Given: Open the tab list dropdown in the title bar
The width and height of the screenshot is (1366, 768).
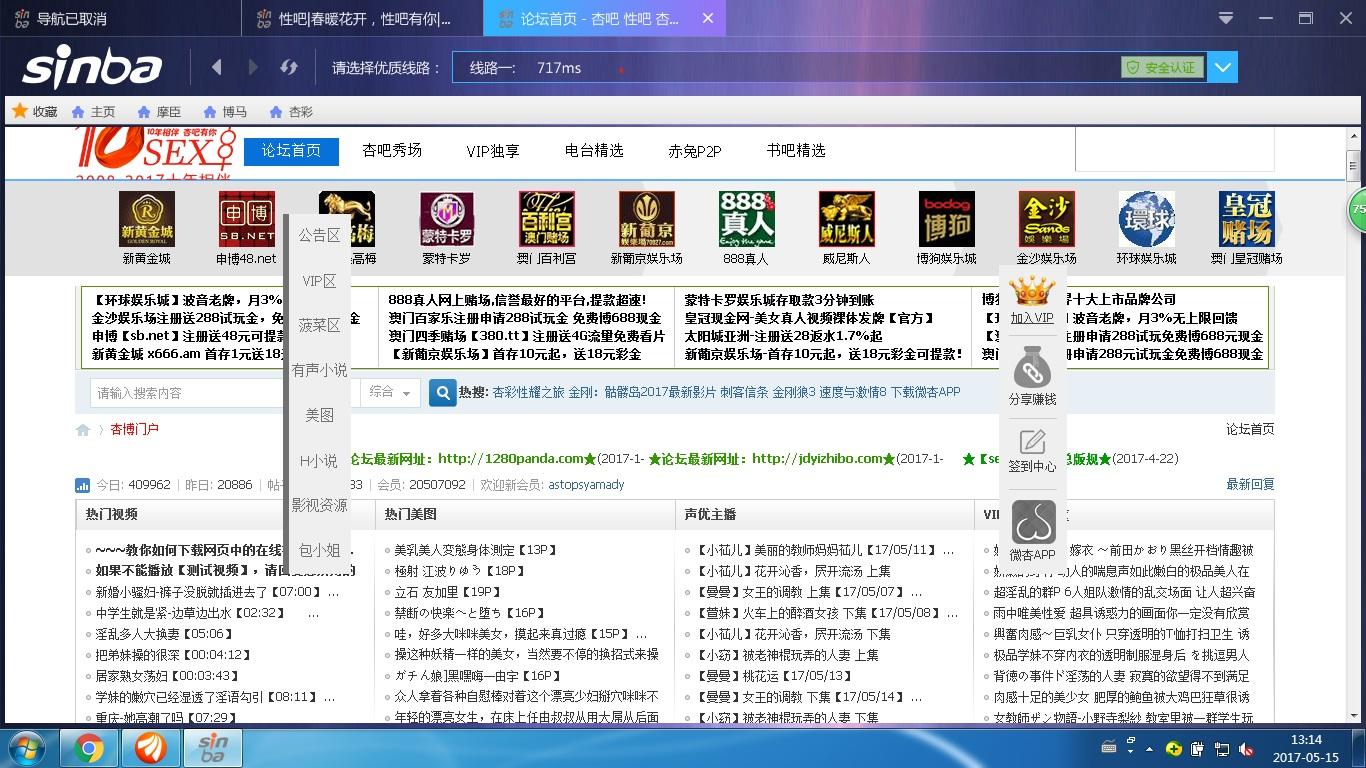Looking at the screenshot, I should click(x=1227, y=18).
